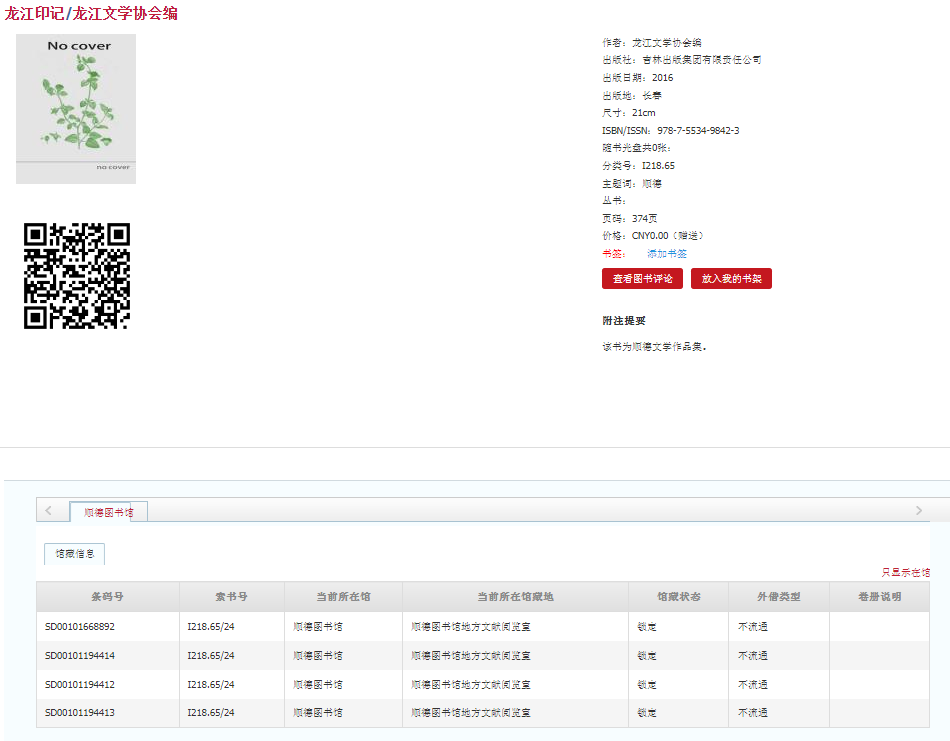Click the right arrow in library tab strip

tap(918, 510)
